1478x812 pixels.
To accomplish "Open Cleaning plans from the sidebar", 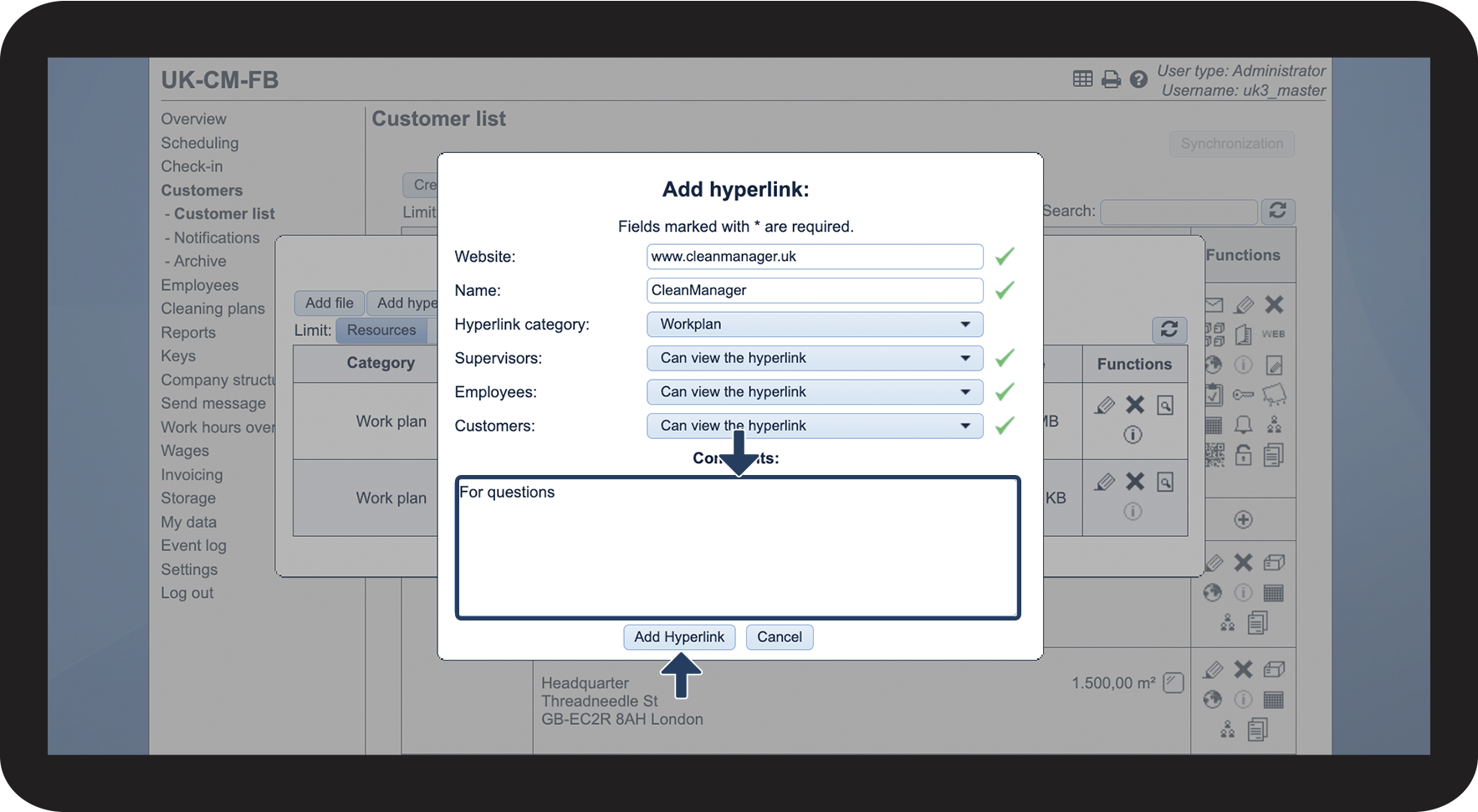I will click(x=213, y=309).
